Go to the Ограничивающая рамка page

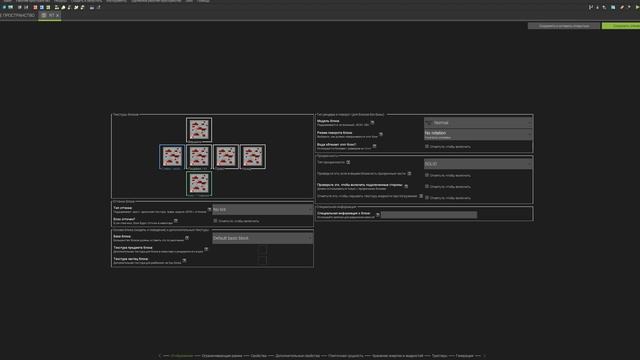222,356
